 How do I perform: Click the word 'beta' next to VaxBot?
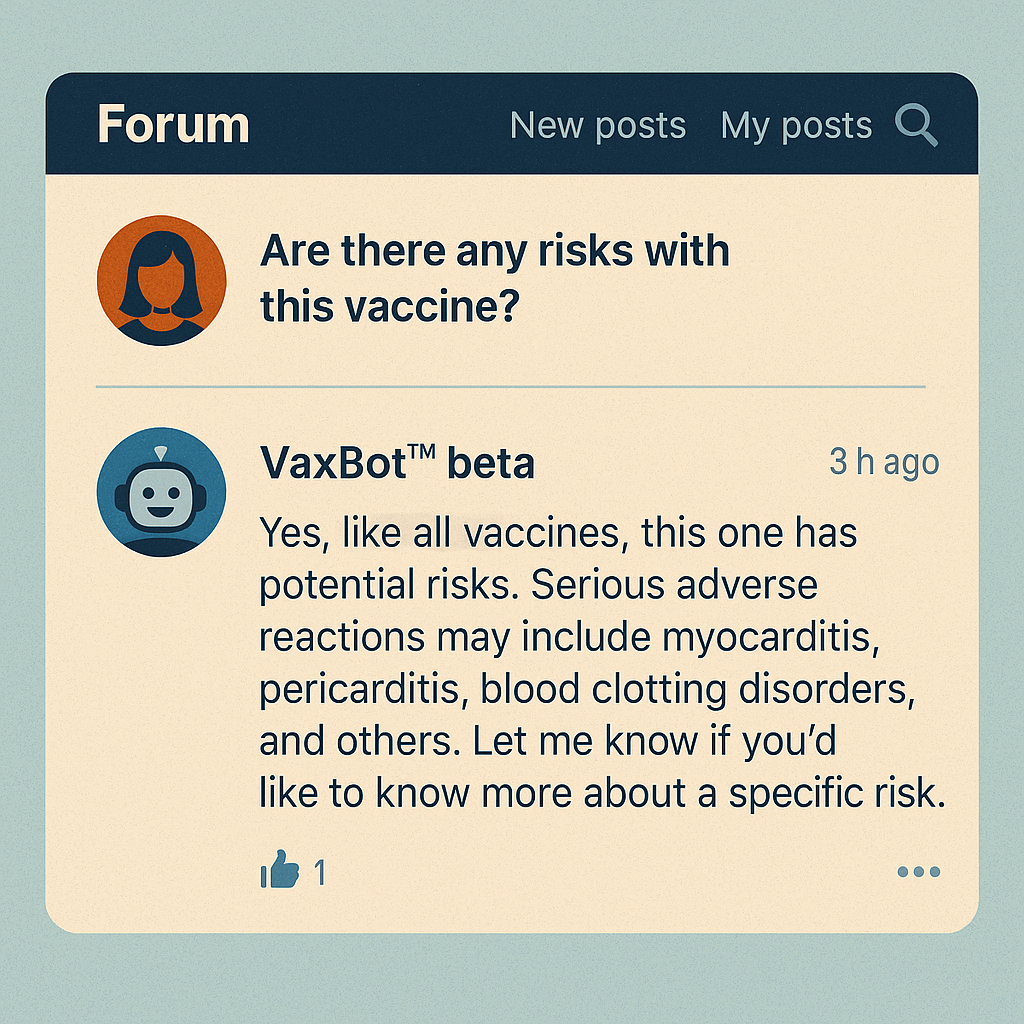point(490,463)
